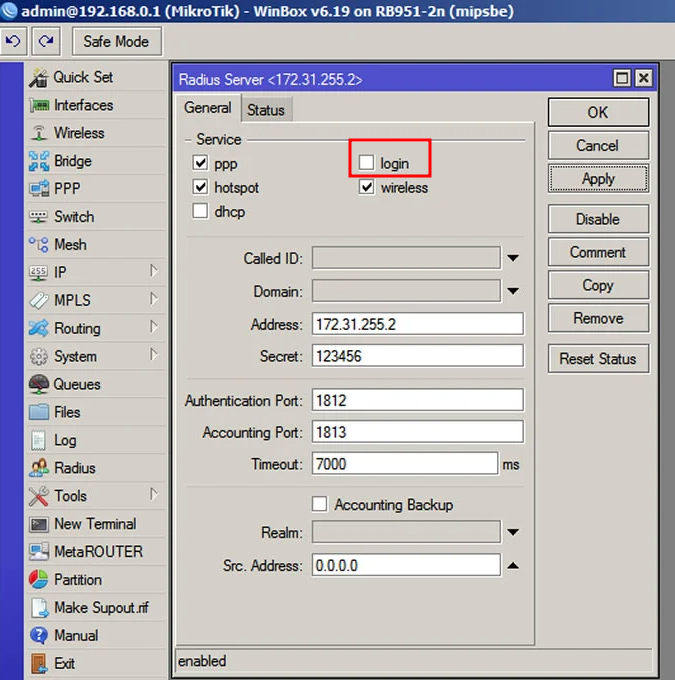
Task: Expand the Domain dropdown arrow
Action: [513, 291]
